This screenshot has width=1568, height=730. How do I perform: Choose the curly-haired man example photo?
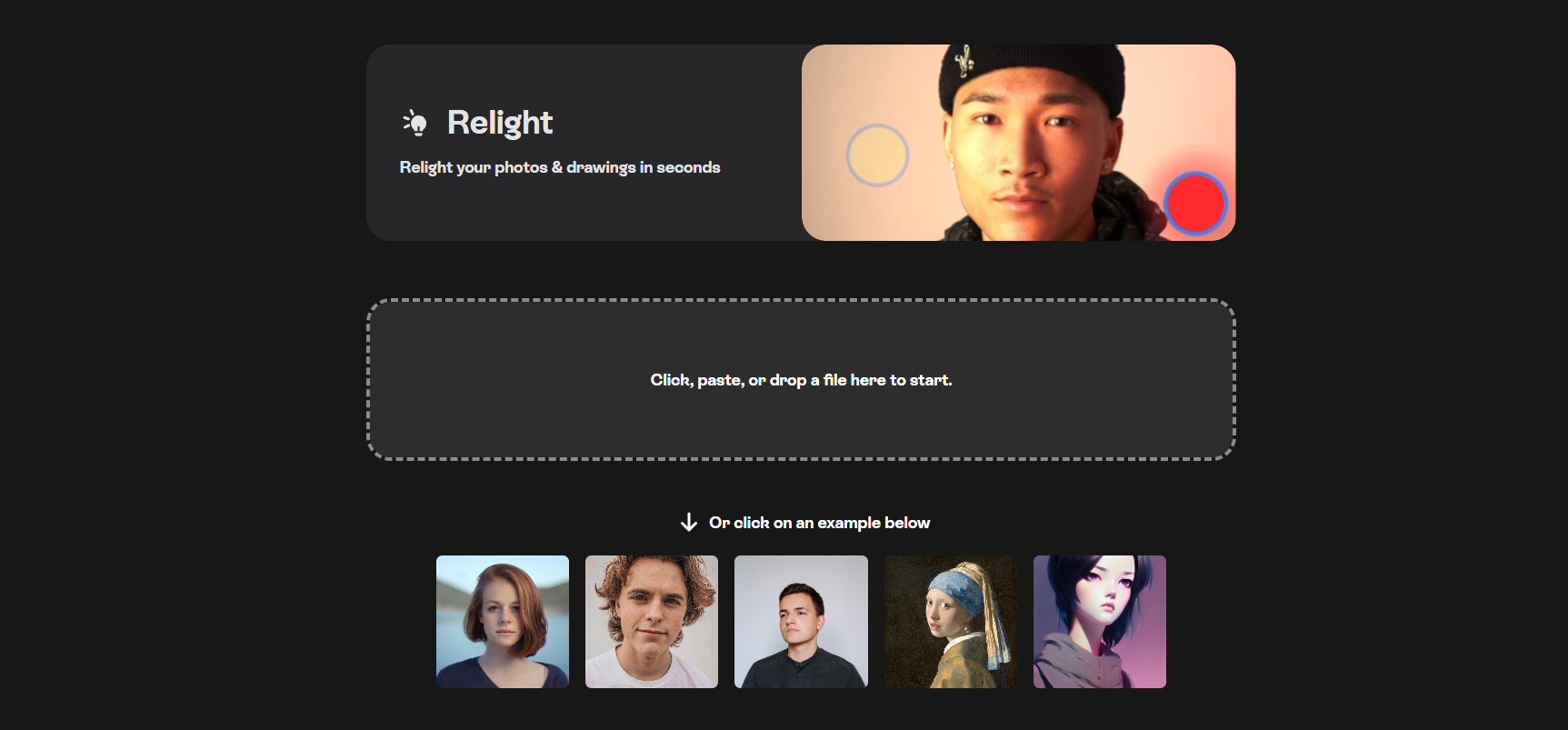652,622
